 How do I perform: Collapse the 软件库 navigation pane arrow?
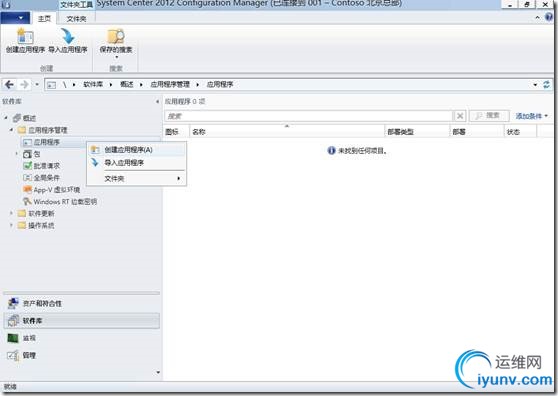(157, 101)
